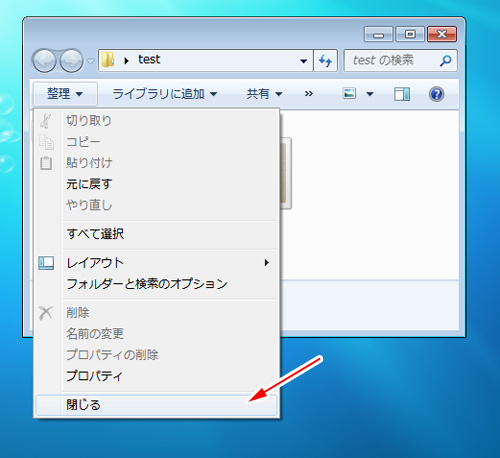500x458 pixels.
Task: Click the greyed 切り取り cut entry
Action: [157, 120]
